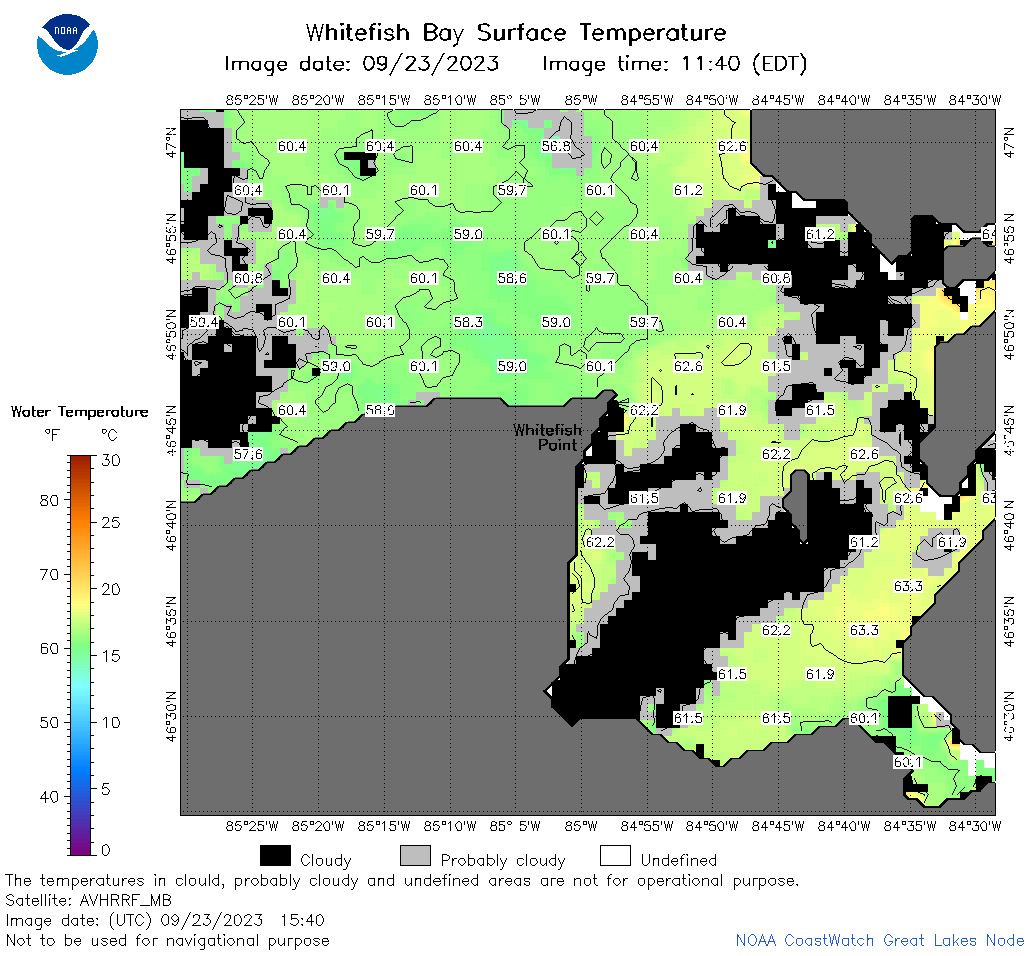Click the 80 mark on the Fahrenheit scale
This screenshot has height=956, width=1035.
pyautogui.click(x=50, y=500)
